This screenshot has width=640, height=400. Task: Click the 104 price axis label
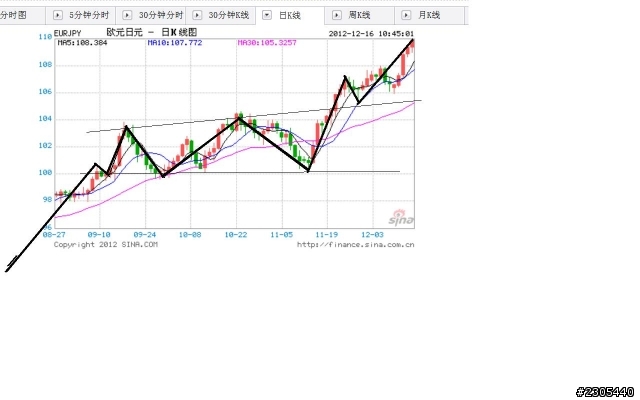pyautogui.click(x=45, y=119)
